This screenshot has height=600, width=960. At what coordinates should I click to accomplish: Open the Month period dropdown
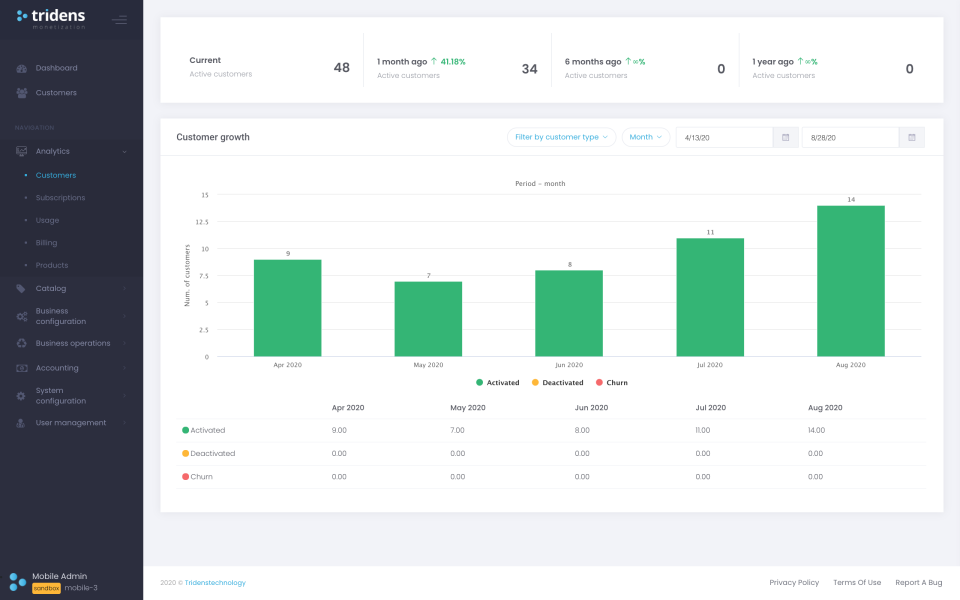(x=643, y=137)
